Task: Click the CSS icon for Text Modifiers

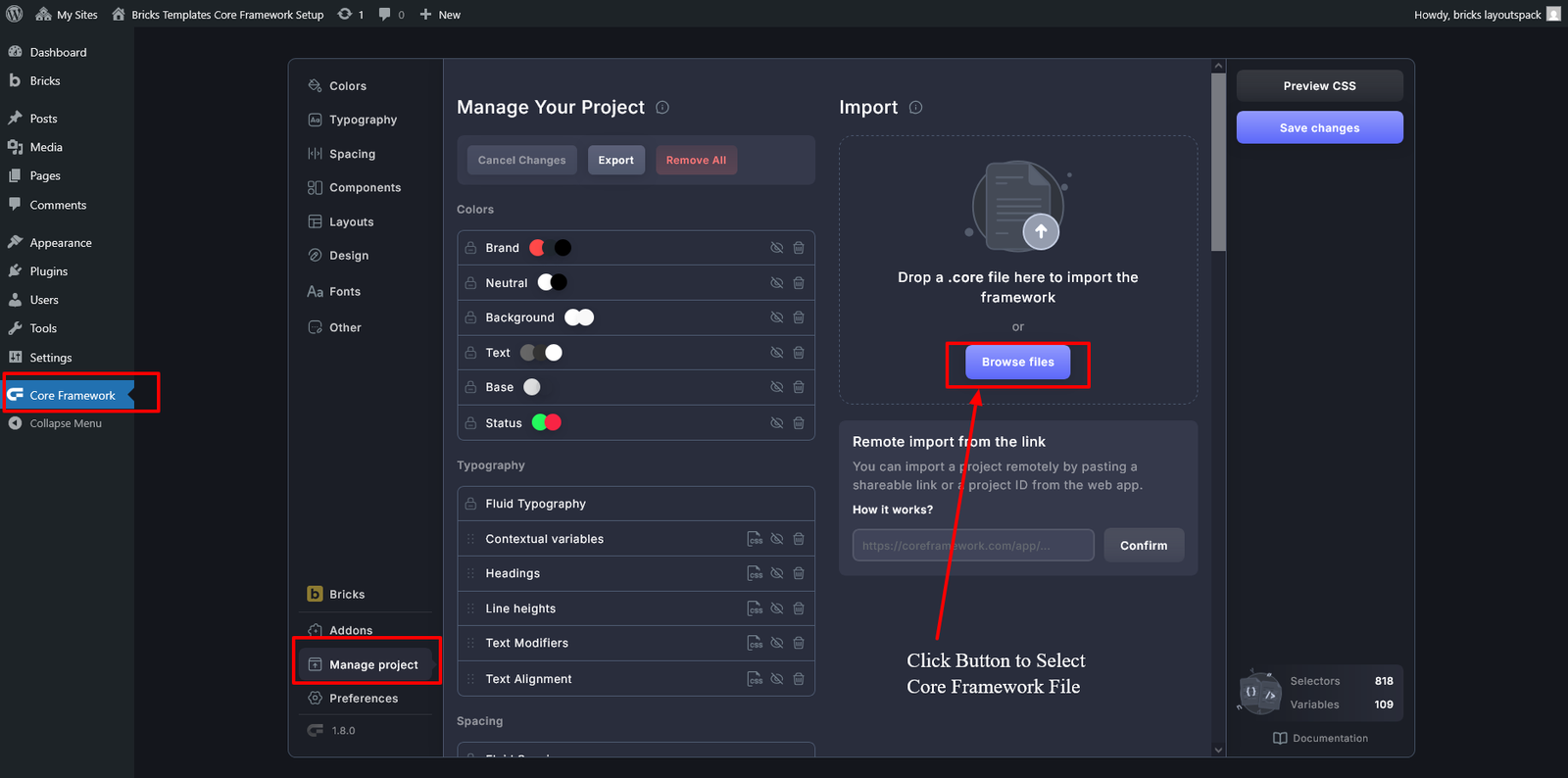Action: coord(755,643)
